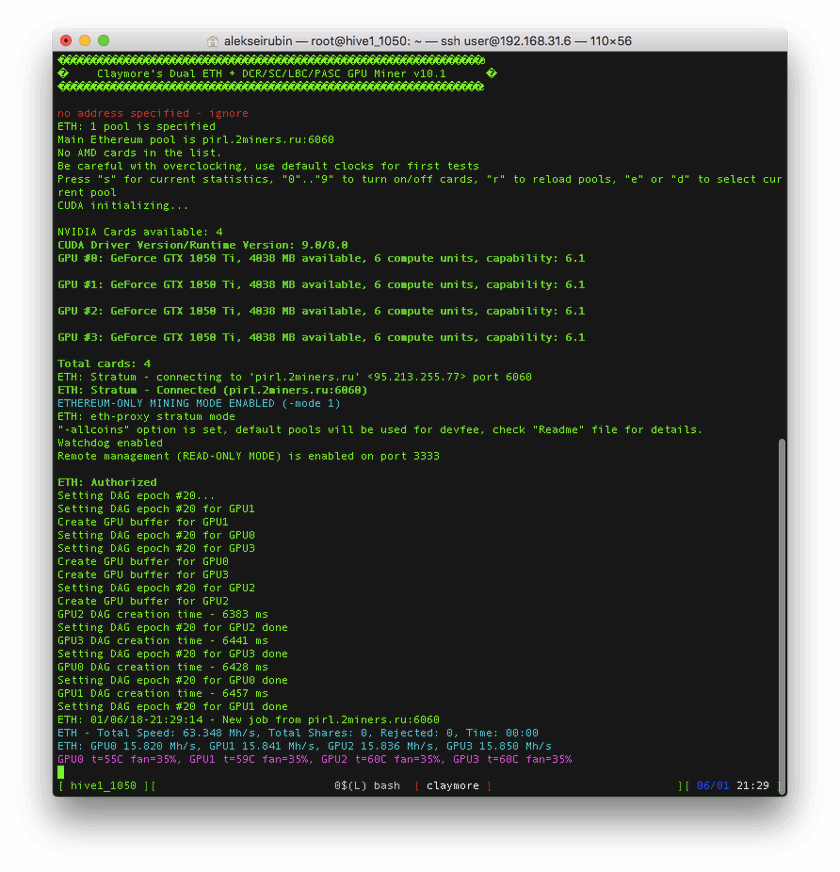The height and width of the screenshot is (872, 840).
Task: Click the home folder icon in title bar
Action: click(x=213, y=41)
